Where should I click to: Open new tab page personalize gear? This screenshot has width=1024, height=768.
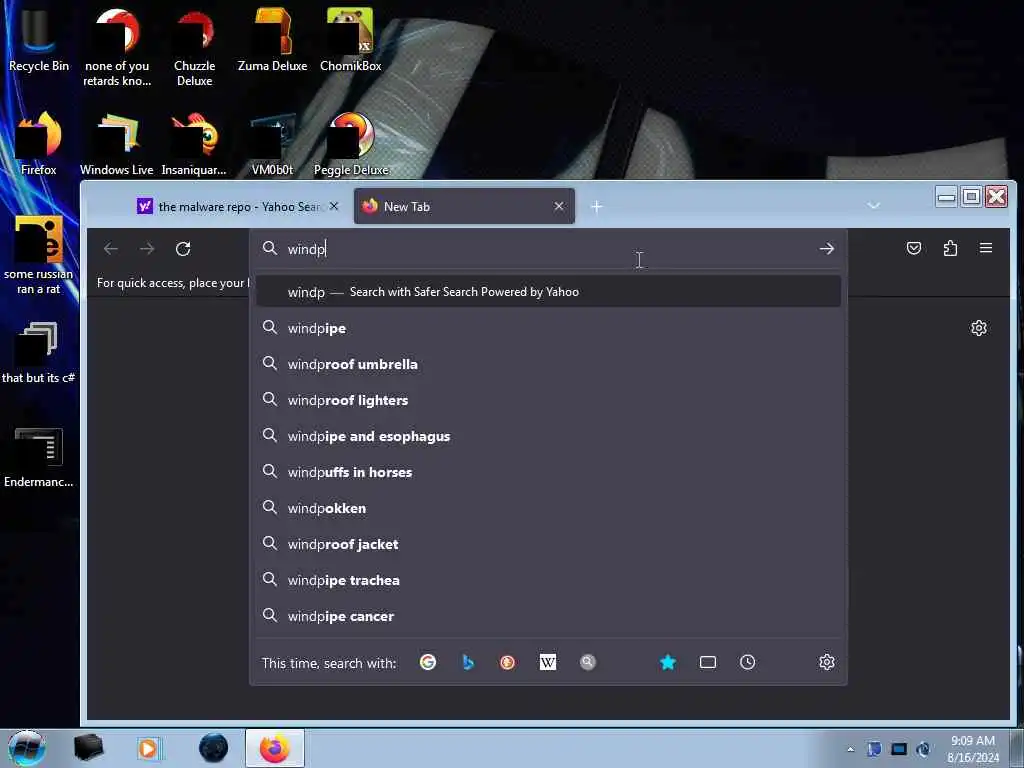point(978,328)
